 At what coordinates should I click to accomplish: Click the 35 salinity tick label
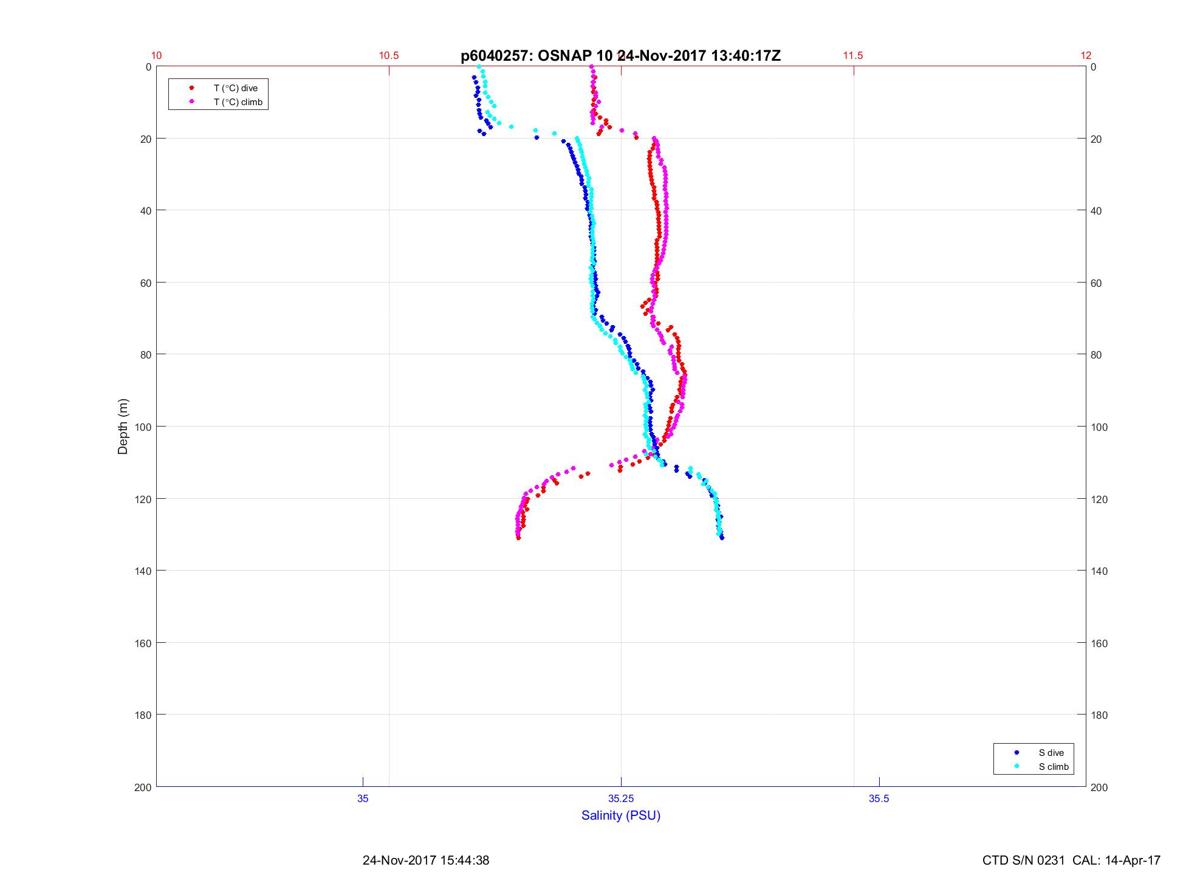[363, 798]
